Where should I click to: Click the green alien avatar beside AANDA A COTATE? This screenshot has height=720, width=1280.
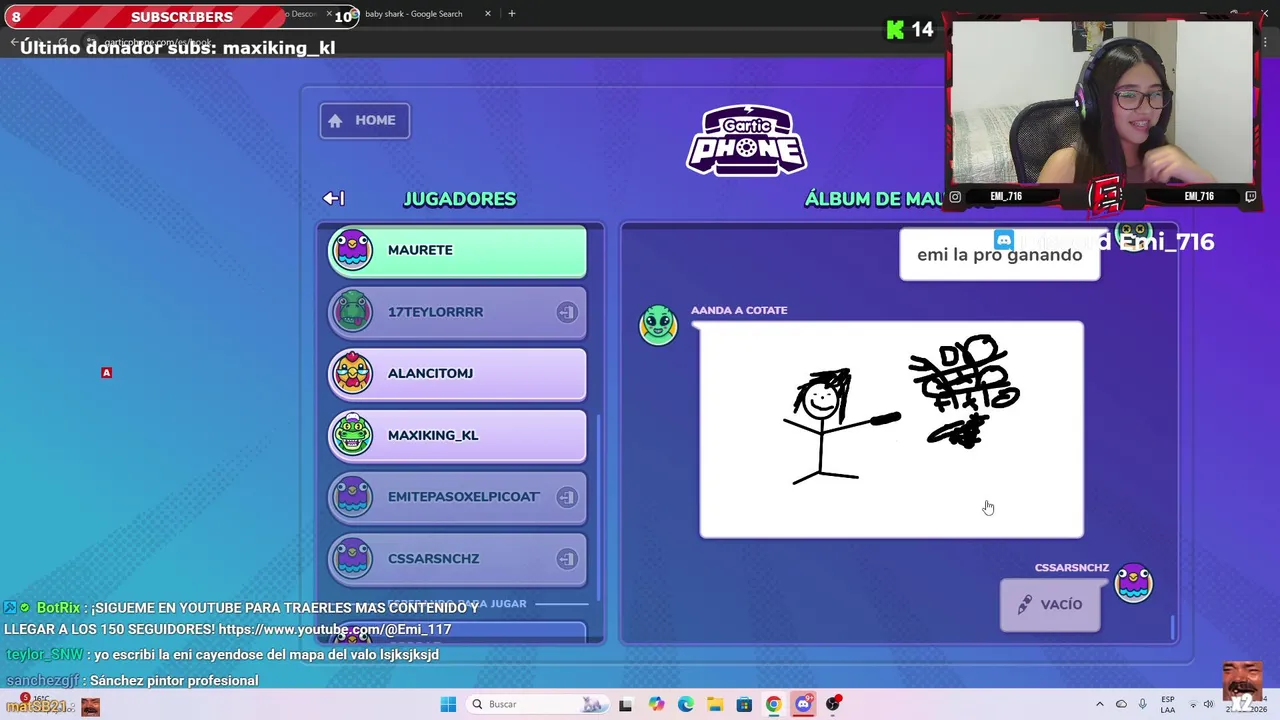(x=658, y=326)
